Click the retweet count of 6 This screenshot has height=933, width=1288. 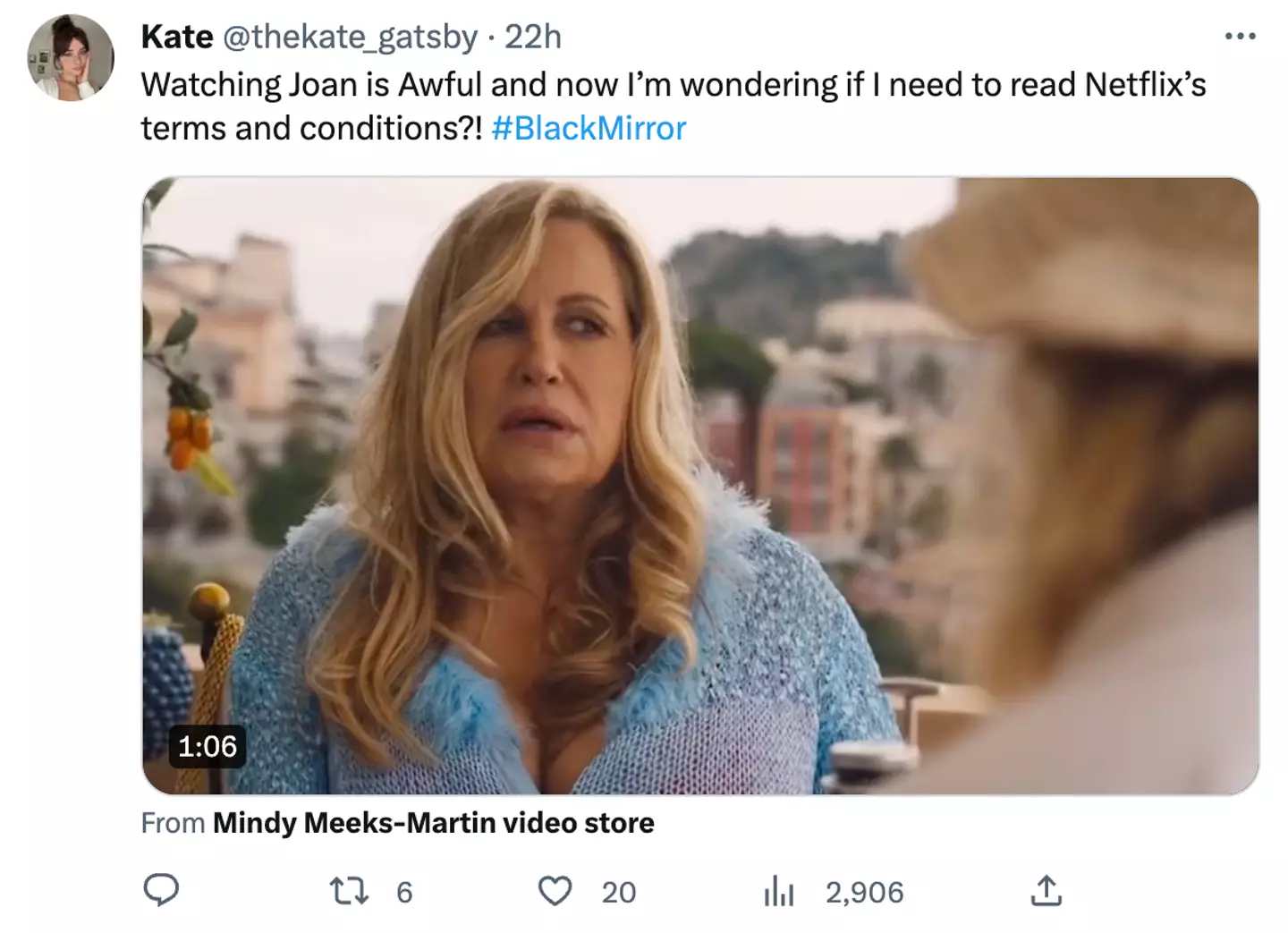coord(404,892)
